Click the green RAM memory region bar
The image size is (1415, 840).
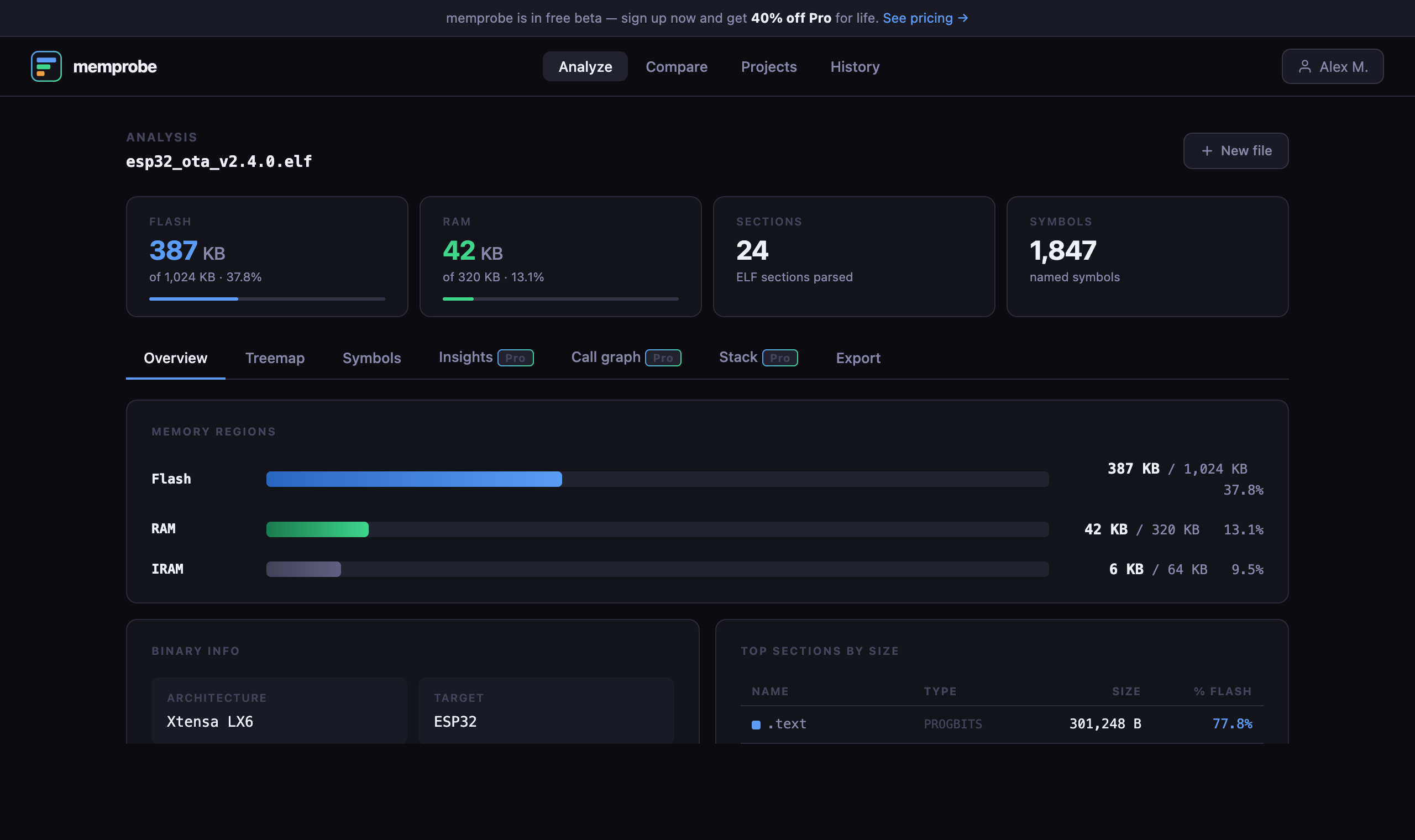pos(657,529)
